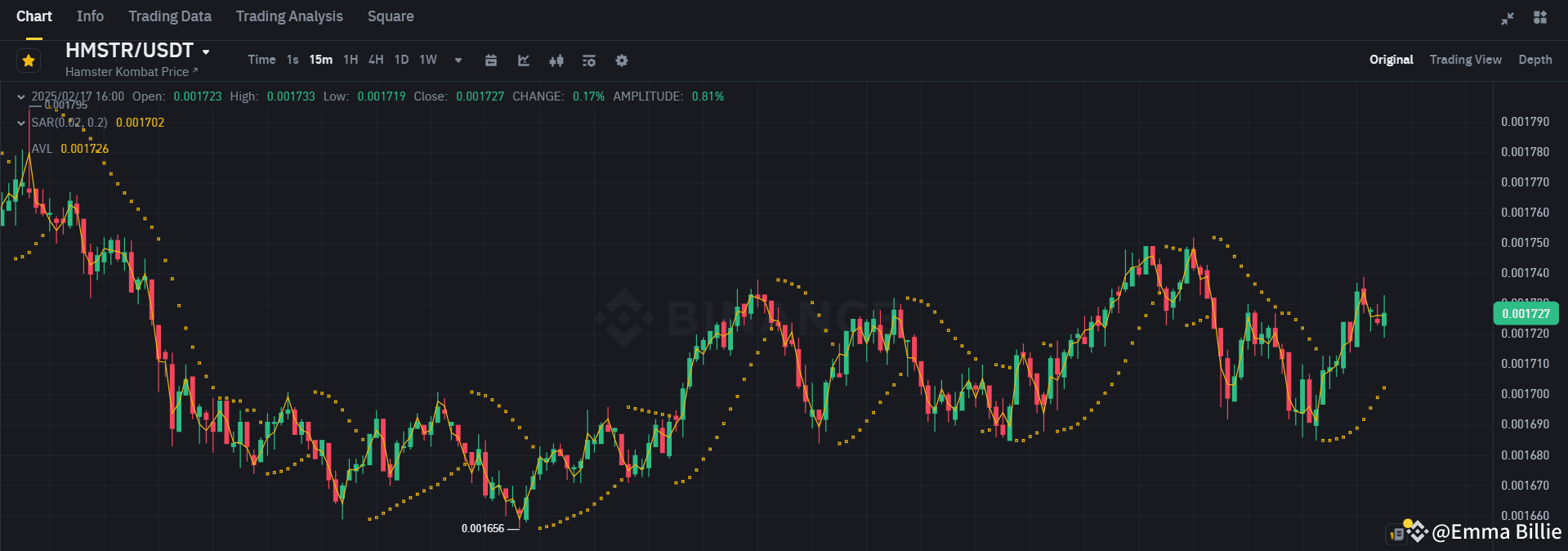The image size is (1568, 551).
Task: Switch to Depth chart view
Action: (1534, 60)
